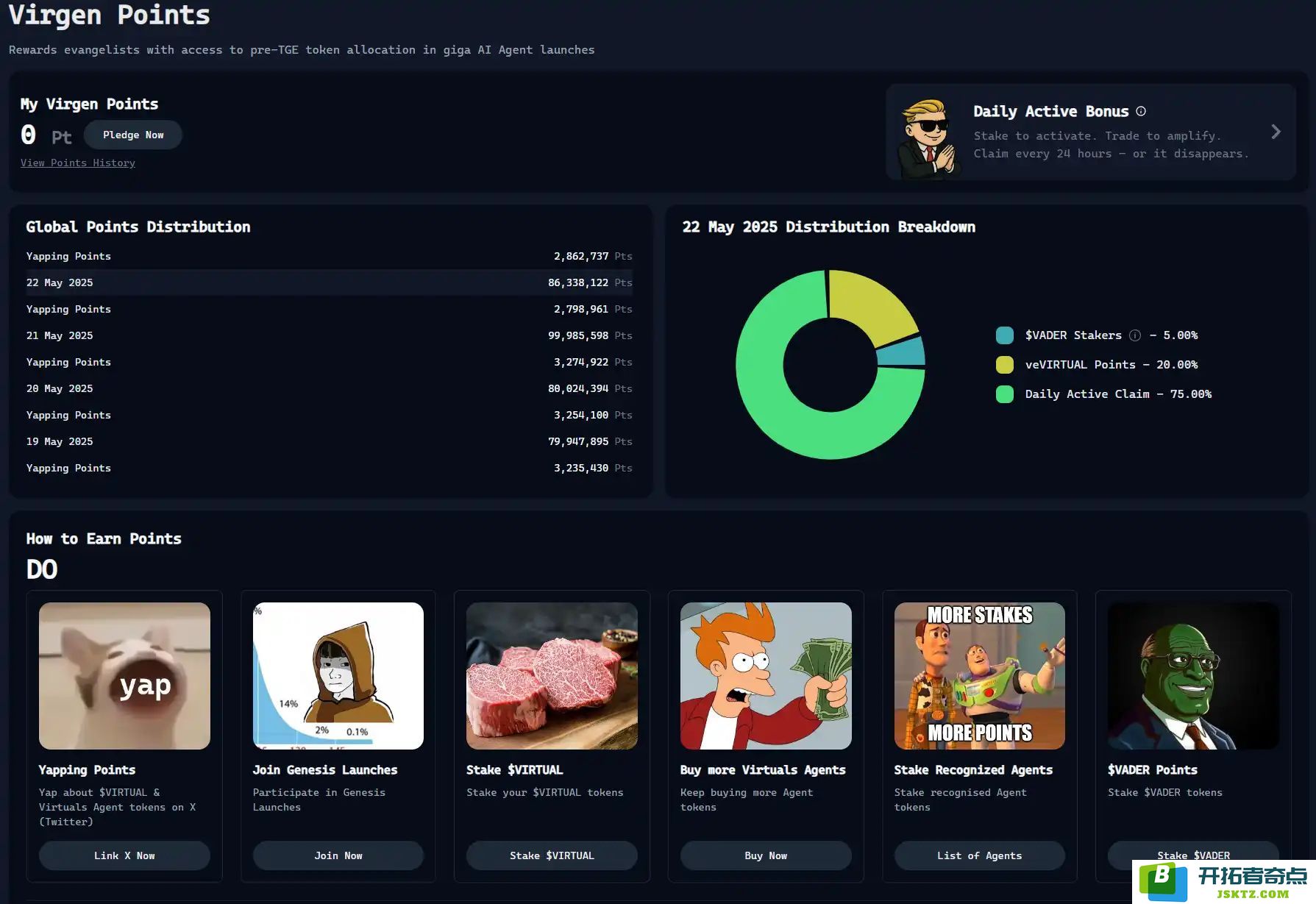
Task: Select the 22 May 2025 distribution row
Action: [329, 282]
